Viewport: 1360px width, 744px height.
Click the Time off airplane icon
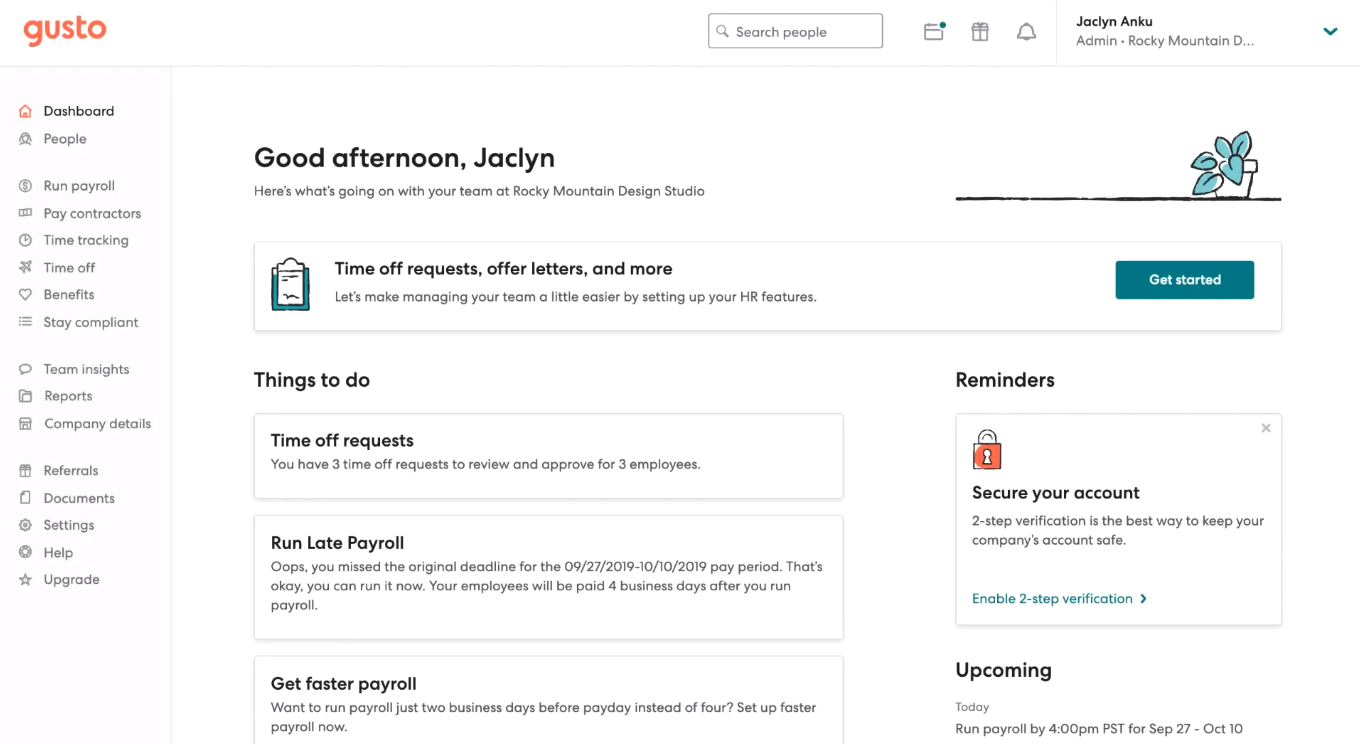26,268
